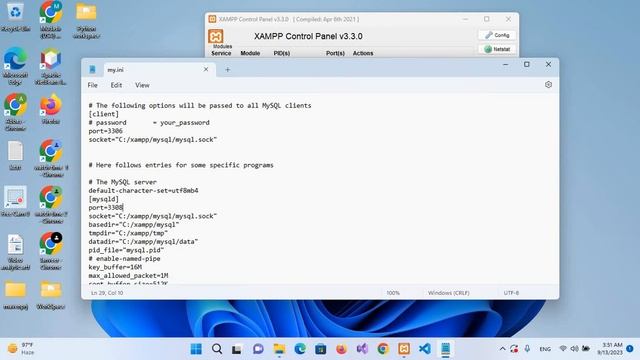Open the File menu in Notepad

click(x=92, y=85)
